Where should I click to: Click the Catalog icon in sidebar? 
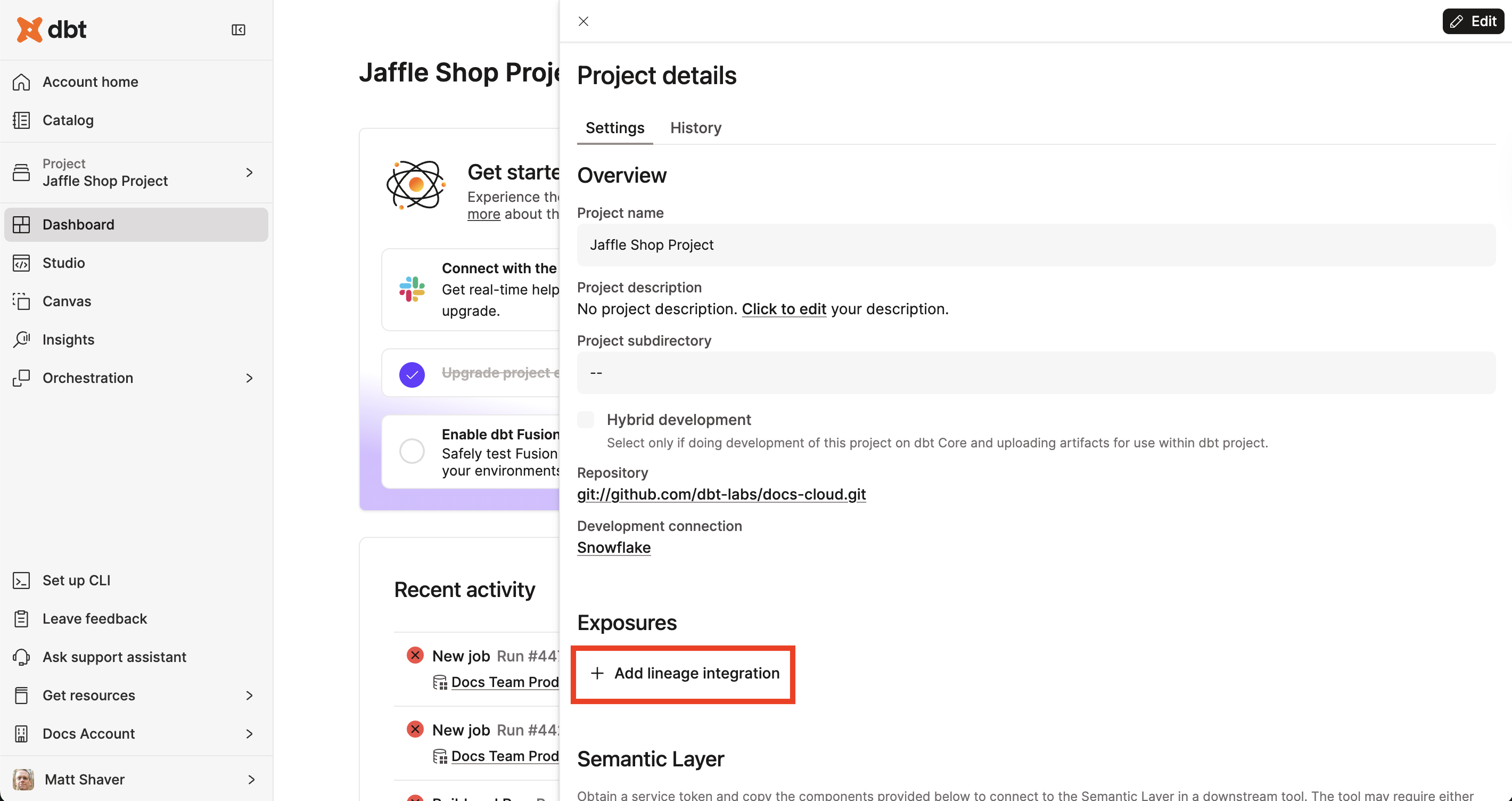(22, 120)
